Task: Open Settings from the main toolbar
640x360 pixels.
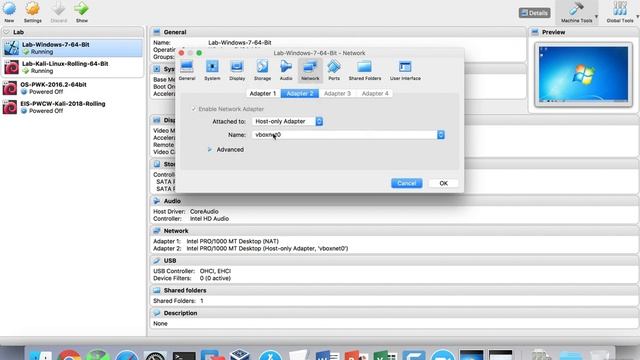Action: coord(33,8)
